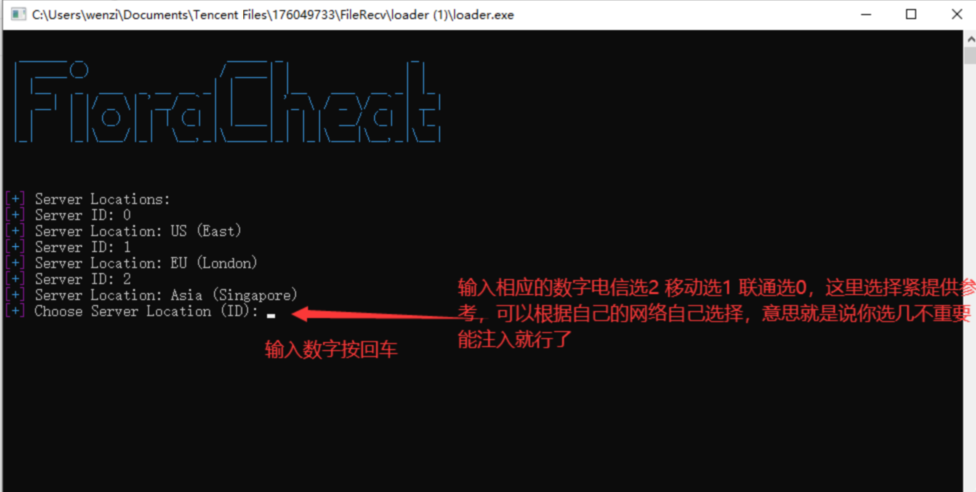Click the red note "输入数字按回车"
The width and height of the screenshot is (976, 492).
331,350
